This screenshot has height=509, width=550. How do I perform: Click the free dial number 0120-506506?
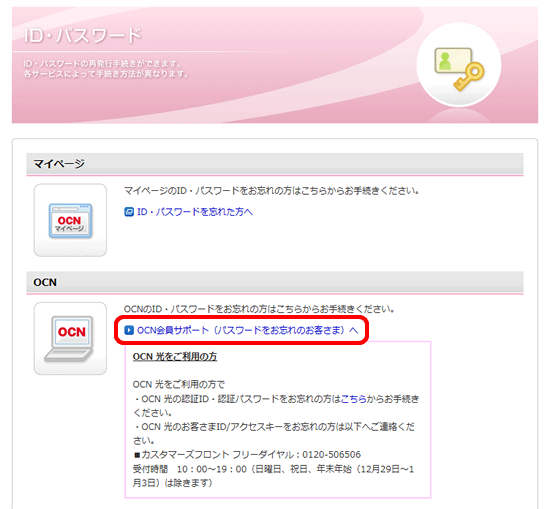click(331, 455)
